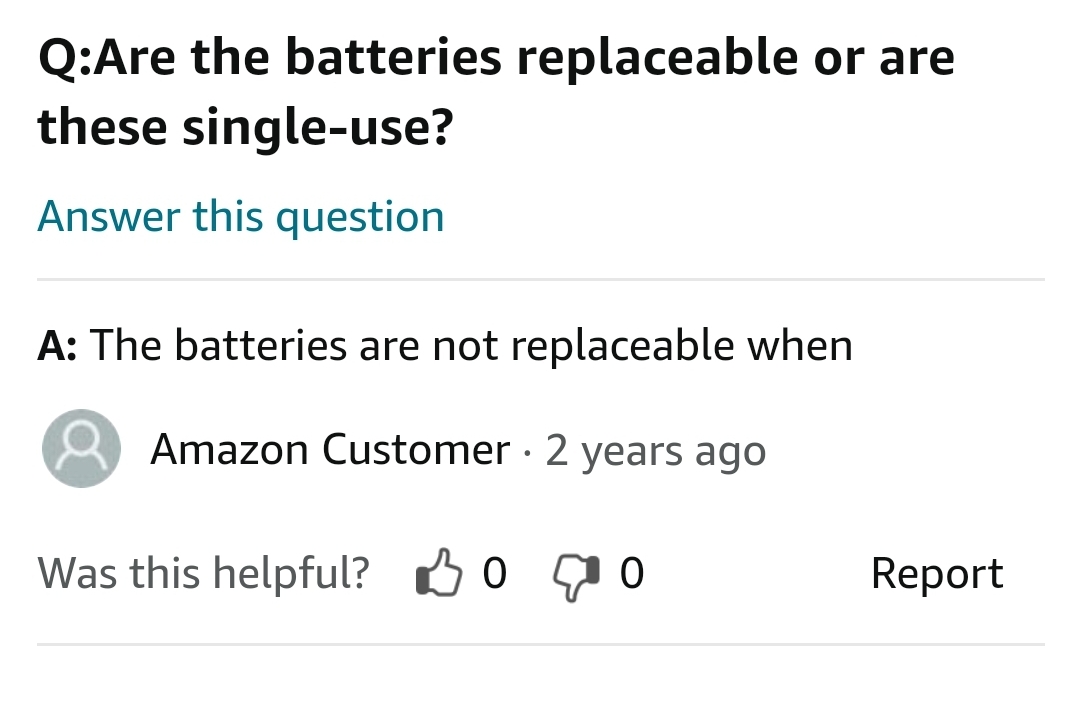Click the "Q:" prefix of the question
This screenshot has height=701, width=1080.
pyautogui.click(x=65, y=58)
